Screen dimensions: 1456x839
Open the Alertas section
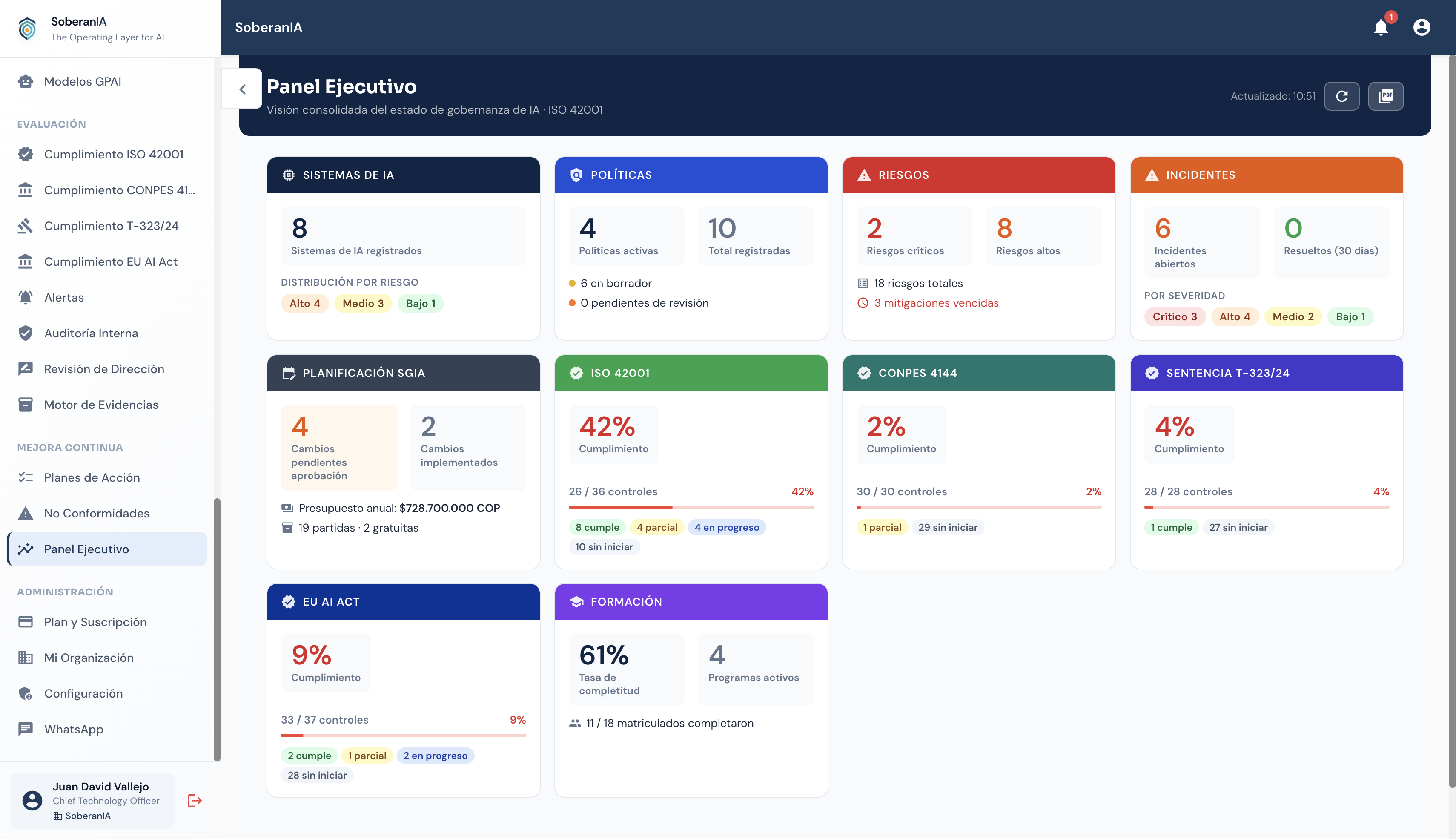(x=107, y=297)
